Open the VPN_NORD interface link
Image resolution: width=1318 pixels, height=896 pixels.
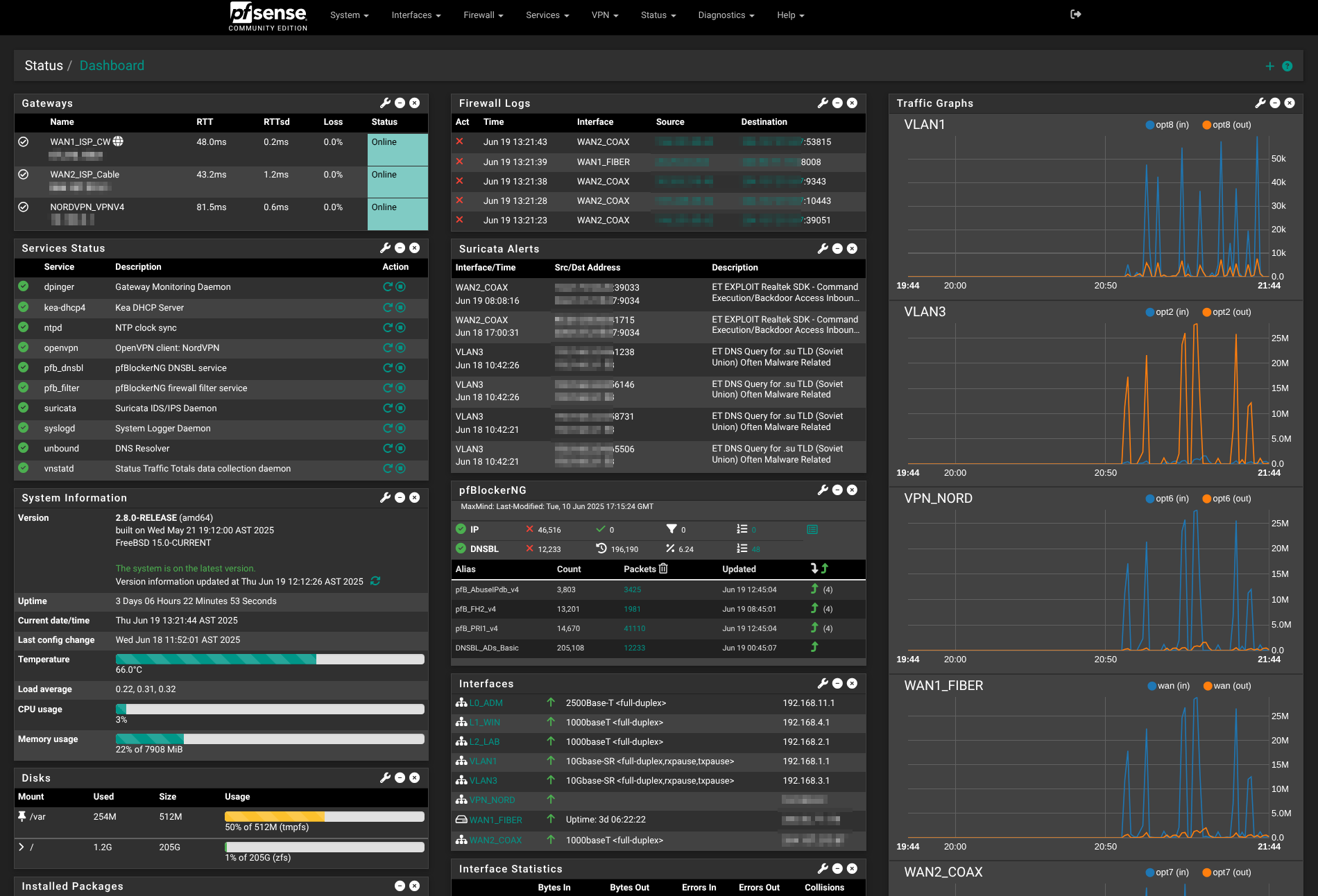pos(493,800)
